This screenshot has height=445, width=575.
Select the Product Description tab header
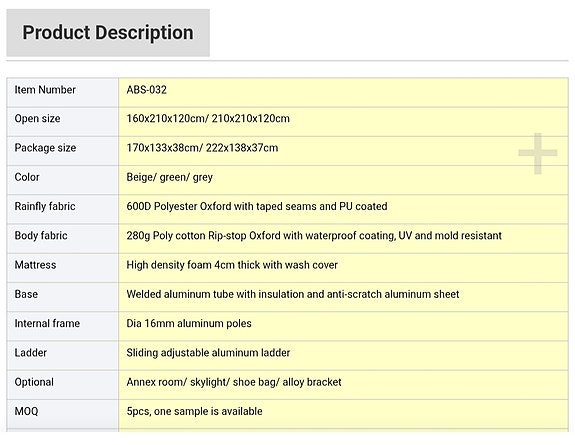click(x=108, y=33)
